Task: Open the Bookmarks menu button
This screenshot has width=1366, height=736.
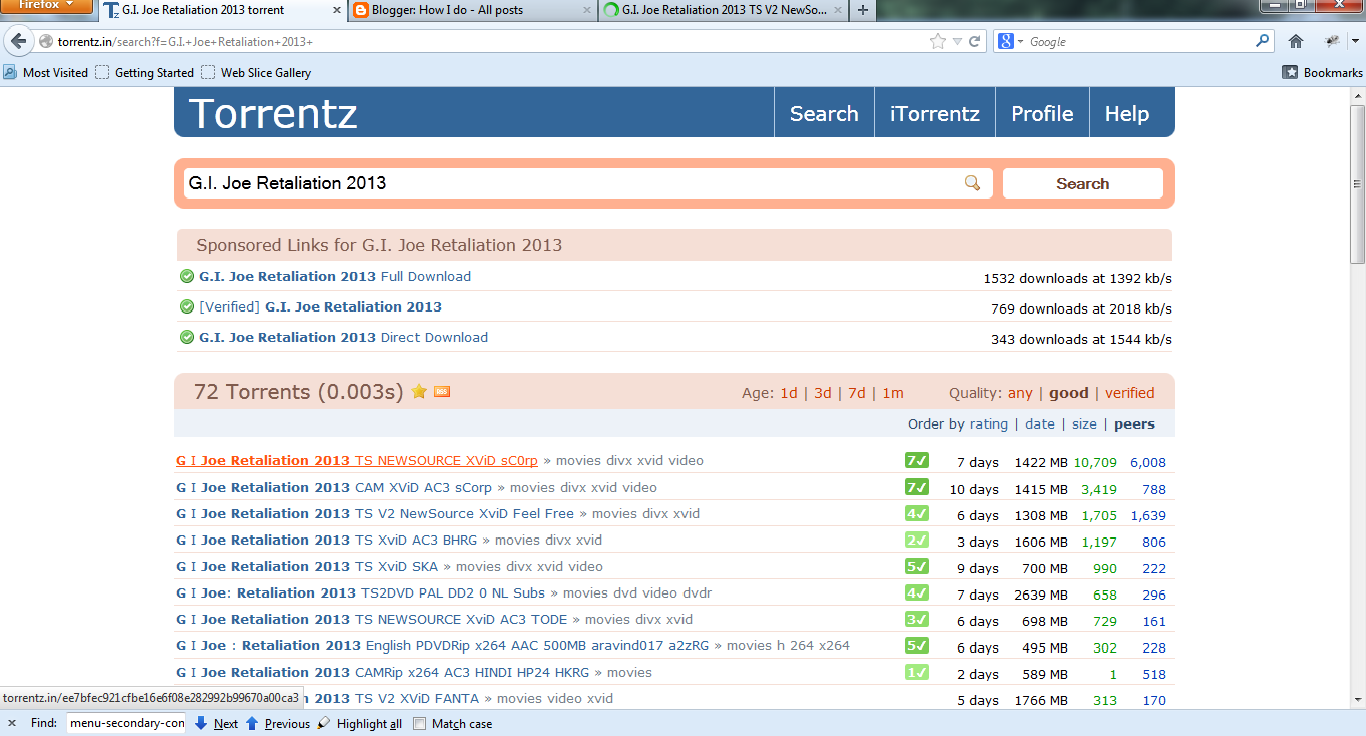Action: pos(1322,72)
